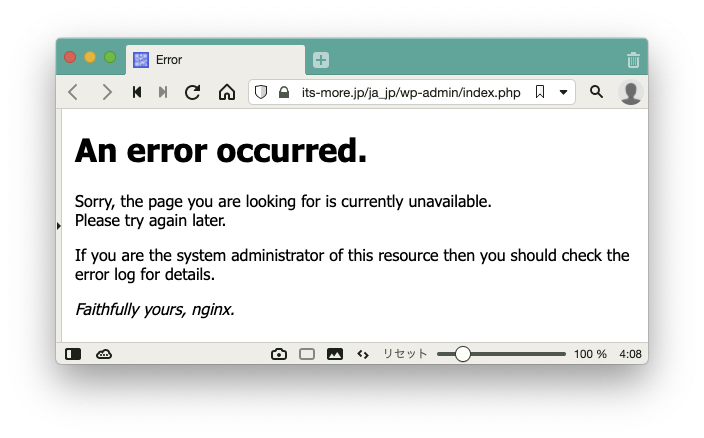This screenshot has height=438, width=704.
Task: Capture the page with the camera icon
Action: pyautogui.click(x=279, y=354)
